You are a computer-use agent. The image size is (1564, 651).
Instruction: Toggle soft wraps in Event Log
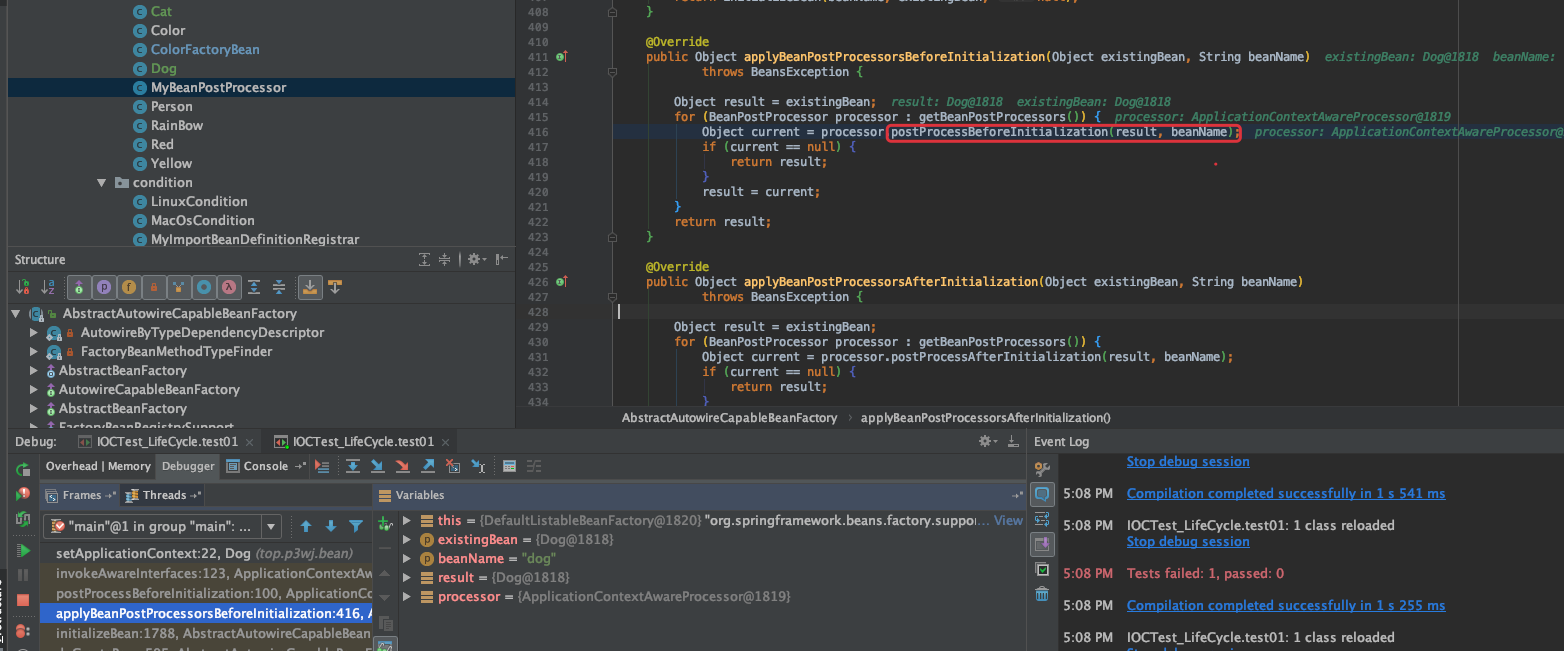tap(1042, 519)
